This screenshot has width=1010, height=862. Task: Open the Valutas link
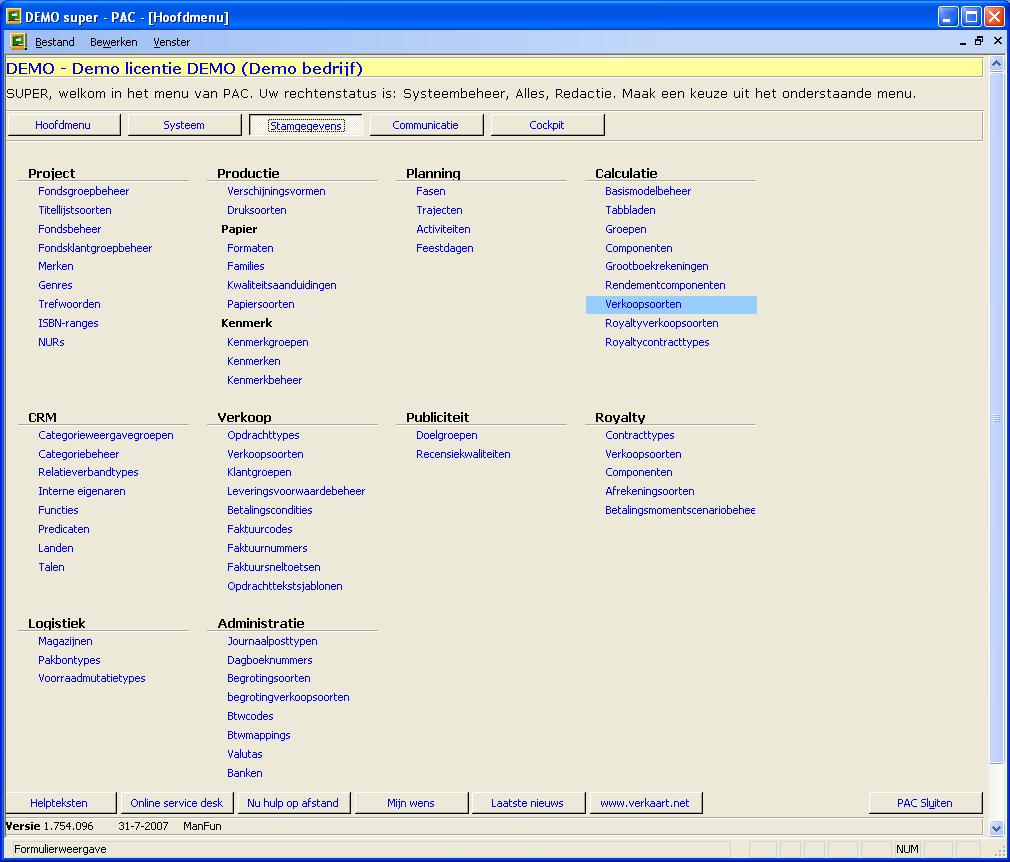245,754
